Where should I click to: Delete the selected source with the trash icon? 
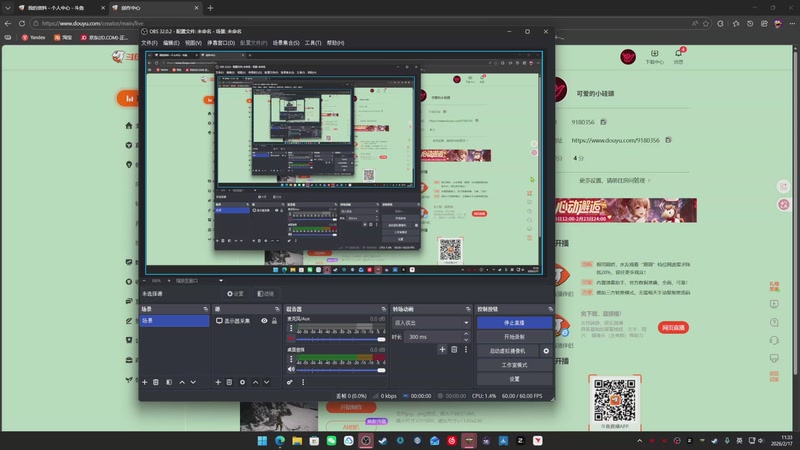pyautogui.click(x=230, y=382)
